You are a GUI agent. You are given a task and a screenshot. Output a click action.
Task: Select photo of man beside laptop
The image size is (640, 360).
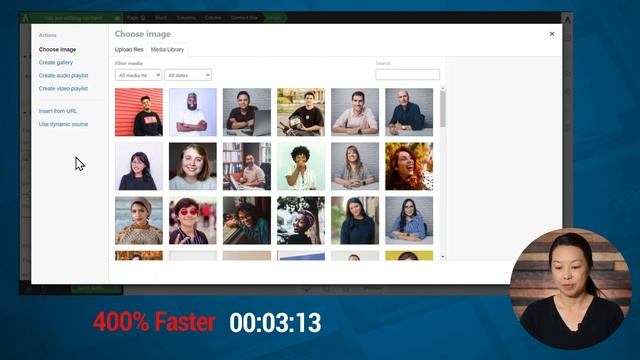[x=247, y=112]
